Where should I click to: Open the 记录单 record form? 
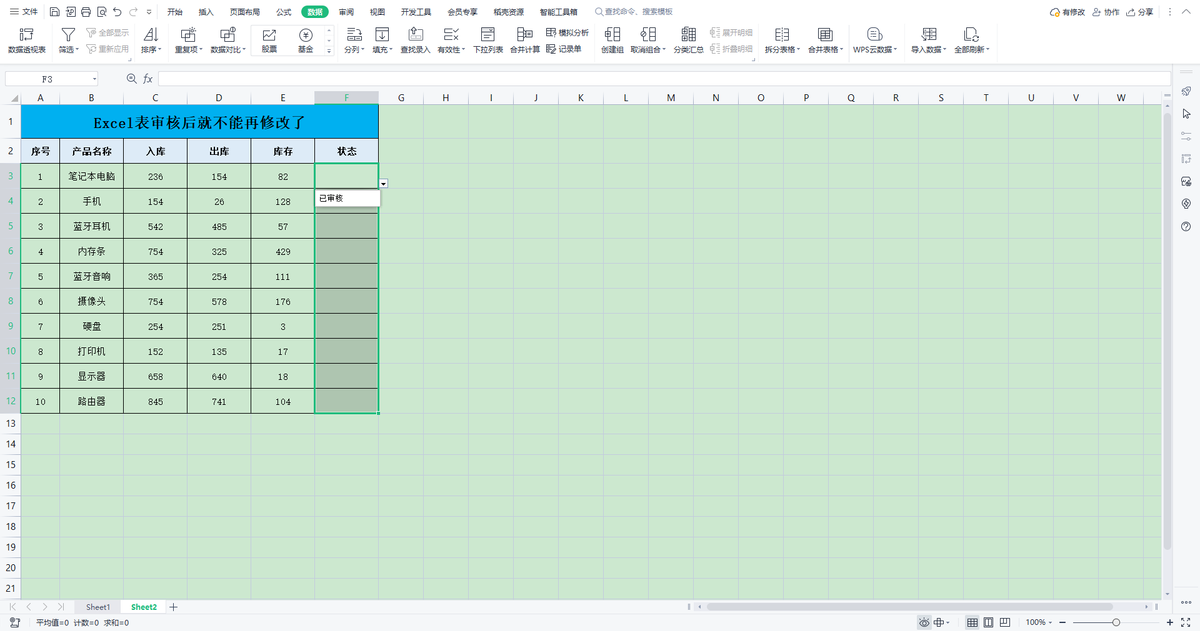click(x=564, y=48)
